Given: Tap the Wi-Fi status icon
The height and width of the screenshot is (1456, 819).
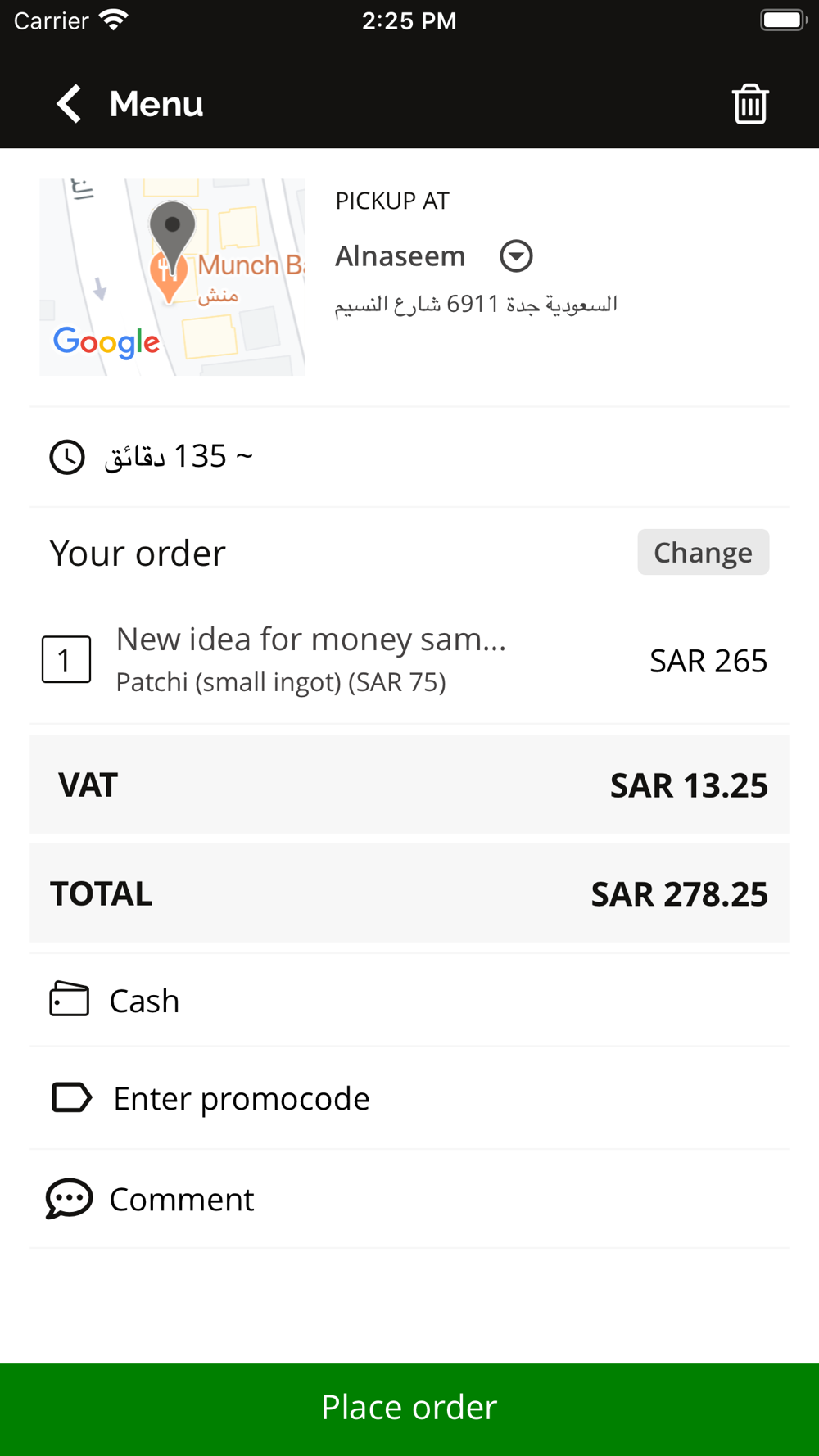Looking at the screenshot, I should coord(113,20).
